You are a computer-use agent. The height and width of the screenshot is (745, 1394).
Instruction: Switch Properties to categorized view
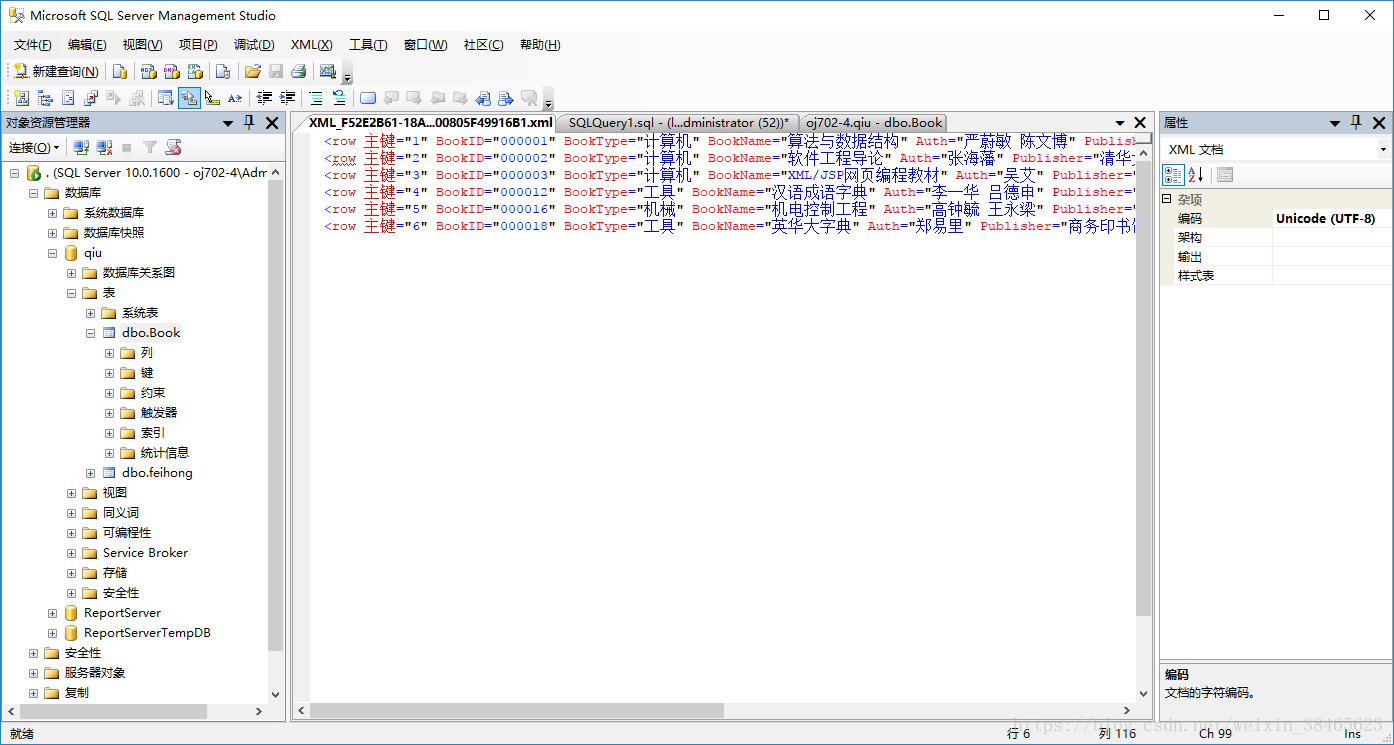click(1174, 175)
